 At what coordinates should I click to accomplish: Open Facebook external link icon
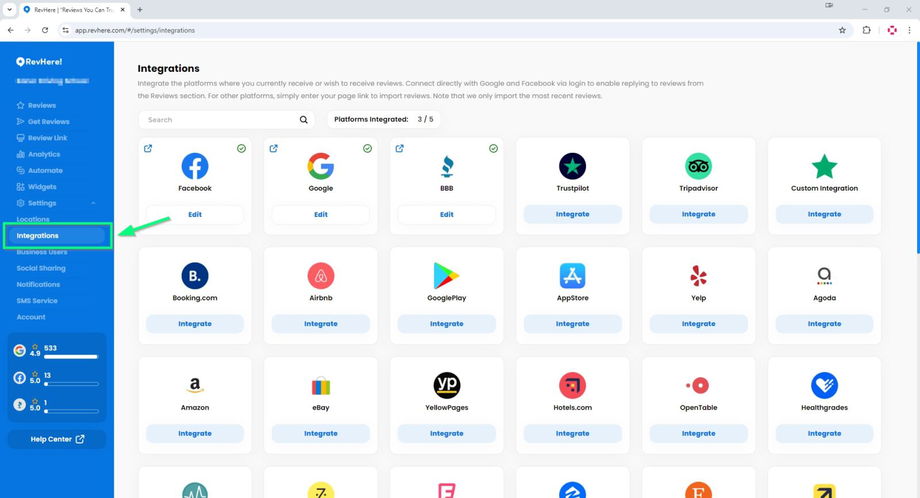[x=148, y=148]
